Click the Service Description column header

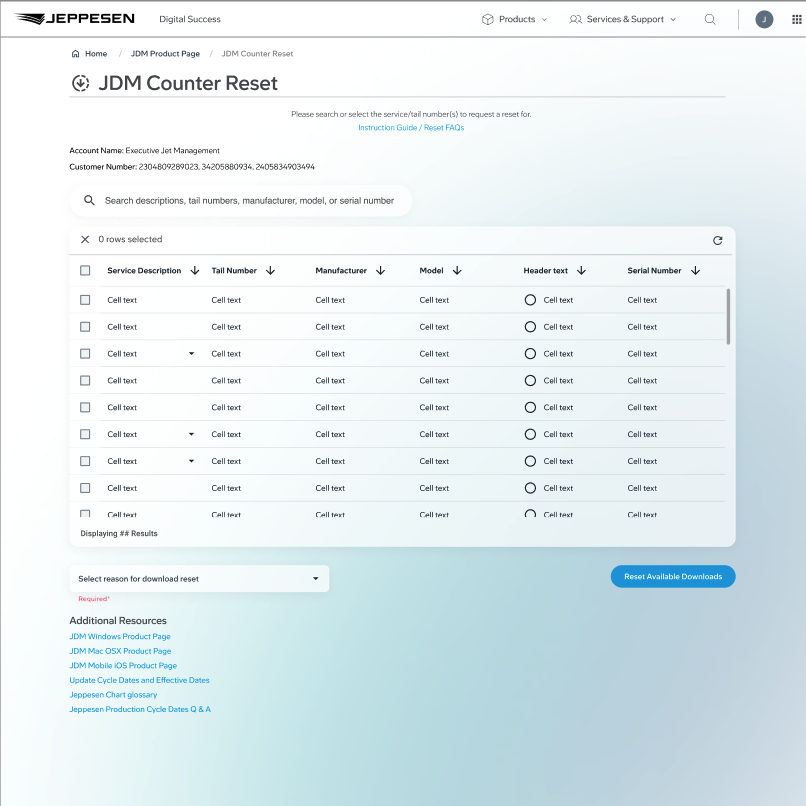[x=144, y=270]
